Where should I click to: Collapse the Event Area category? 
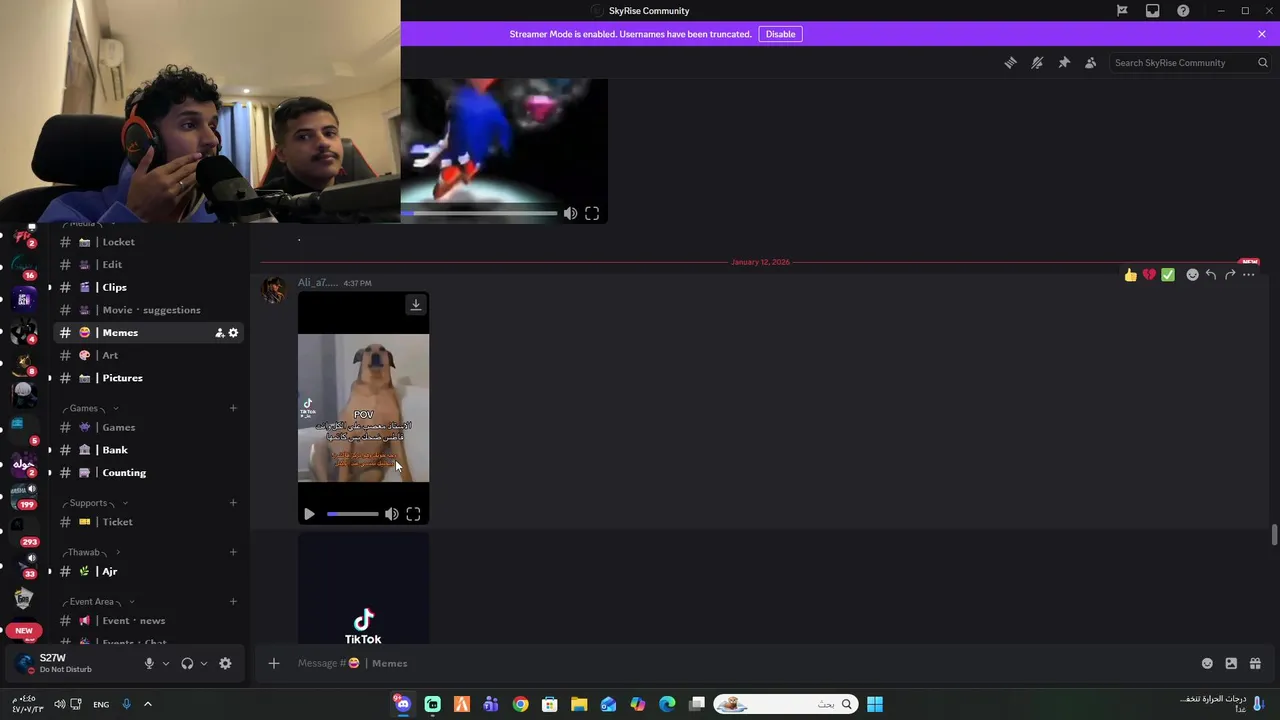tap(98, 602)
